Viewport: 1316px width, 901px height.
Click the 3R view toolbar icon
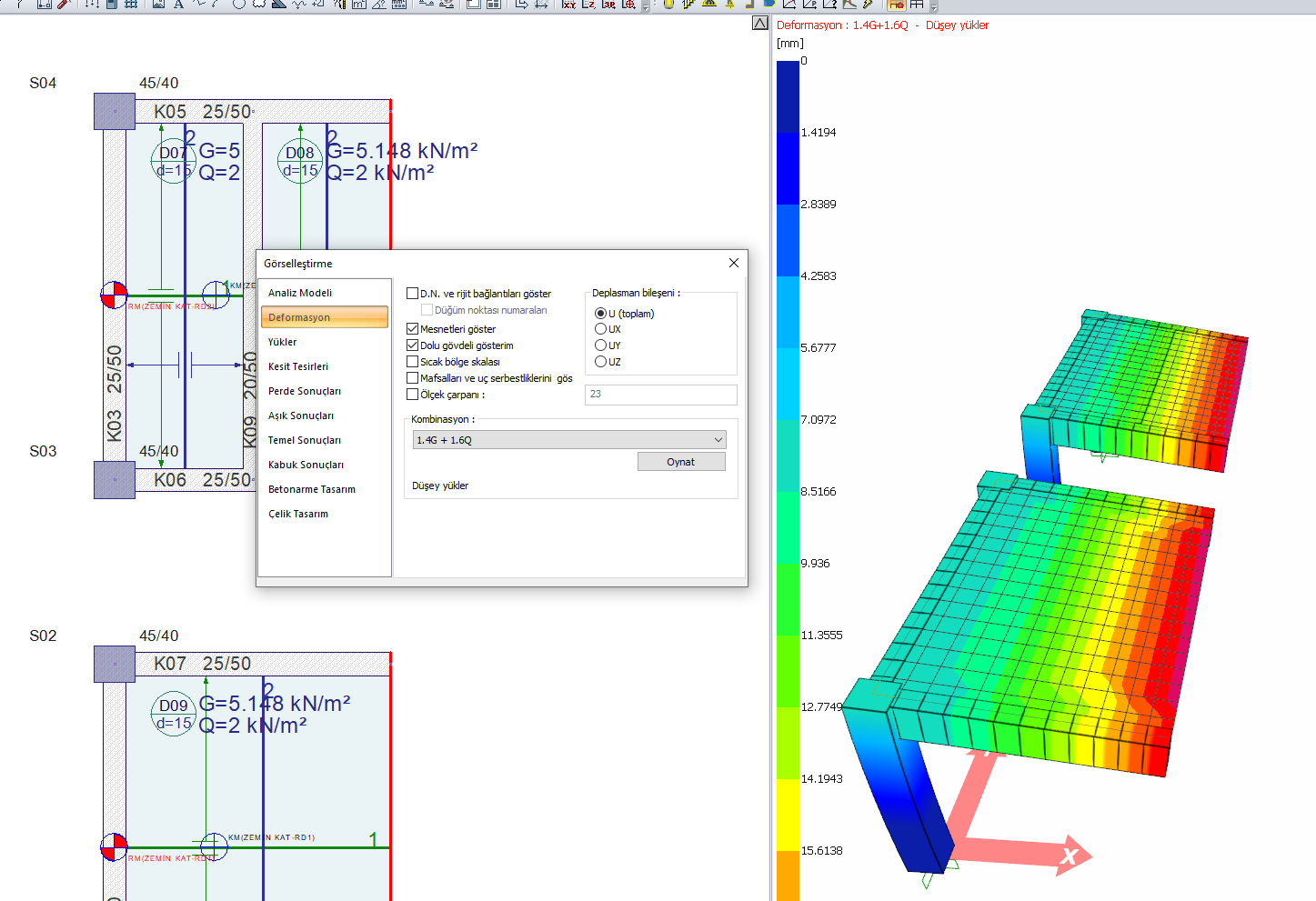point(608,4)
